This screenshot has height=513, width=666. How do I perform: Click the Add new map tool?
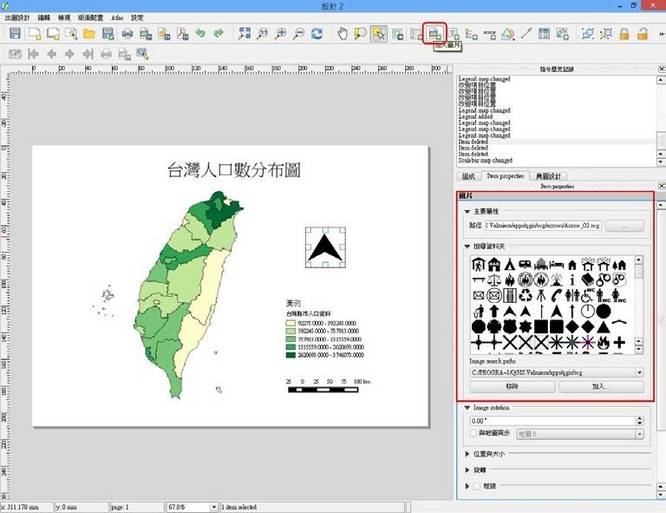pyautogui.click(x=416, y=34)
